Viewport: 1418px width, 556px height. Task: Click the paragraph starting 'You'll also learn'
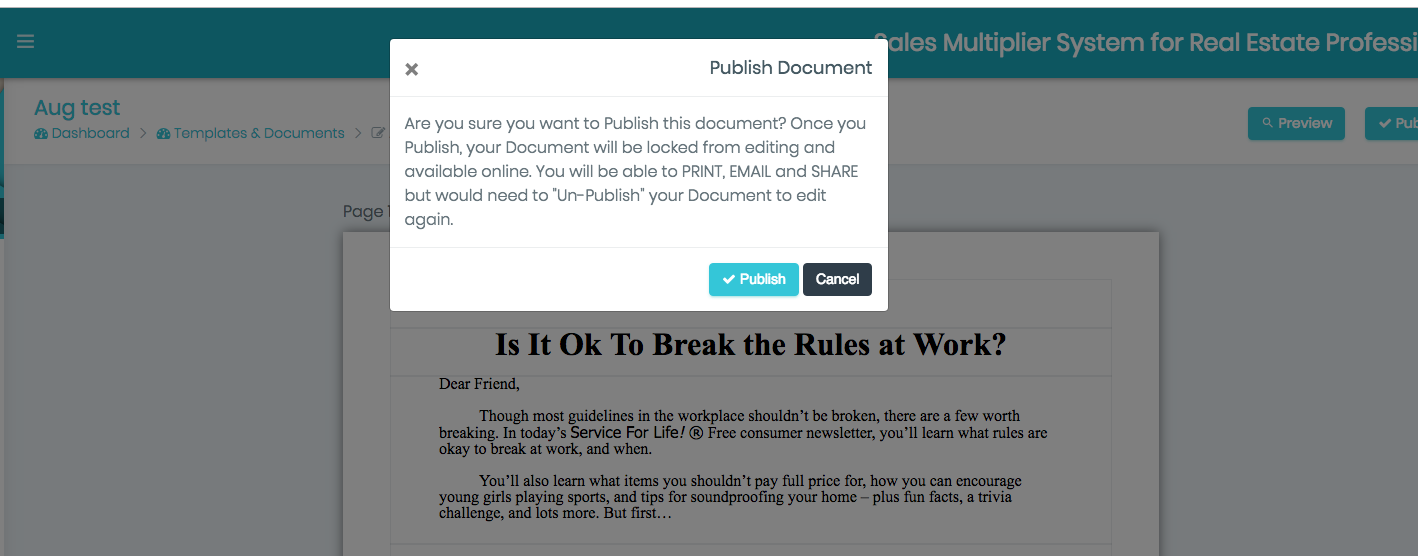point(740,497)
